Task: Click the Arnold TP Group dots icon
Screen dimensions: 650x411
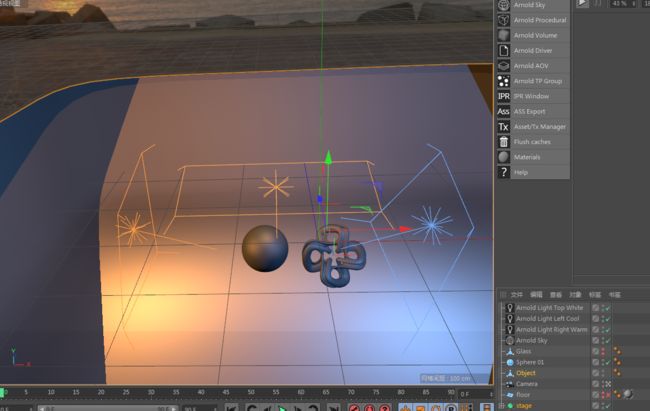Action: pyautogui.click(x=503, y=81)
